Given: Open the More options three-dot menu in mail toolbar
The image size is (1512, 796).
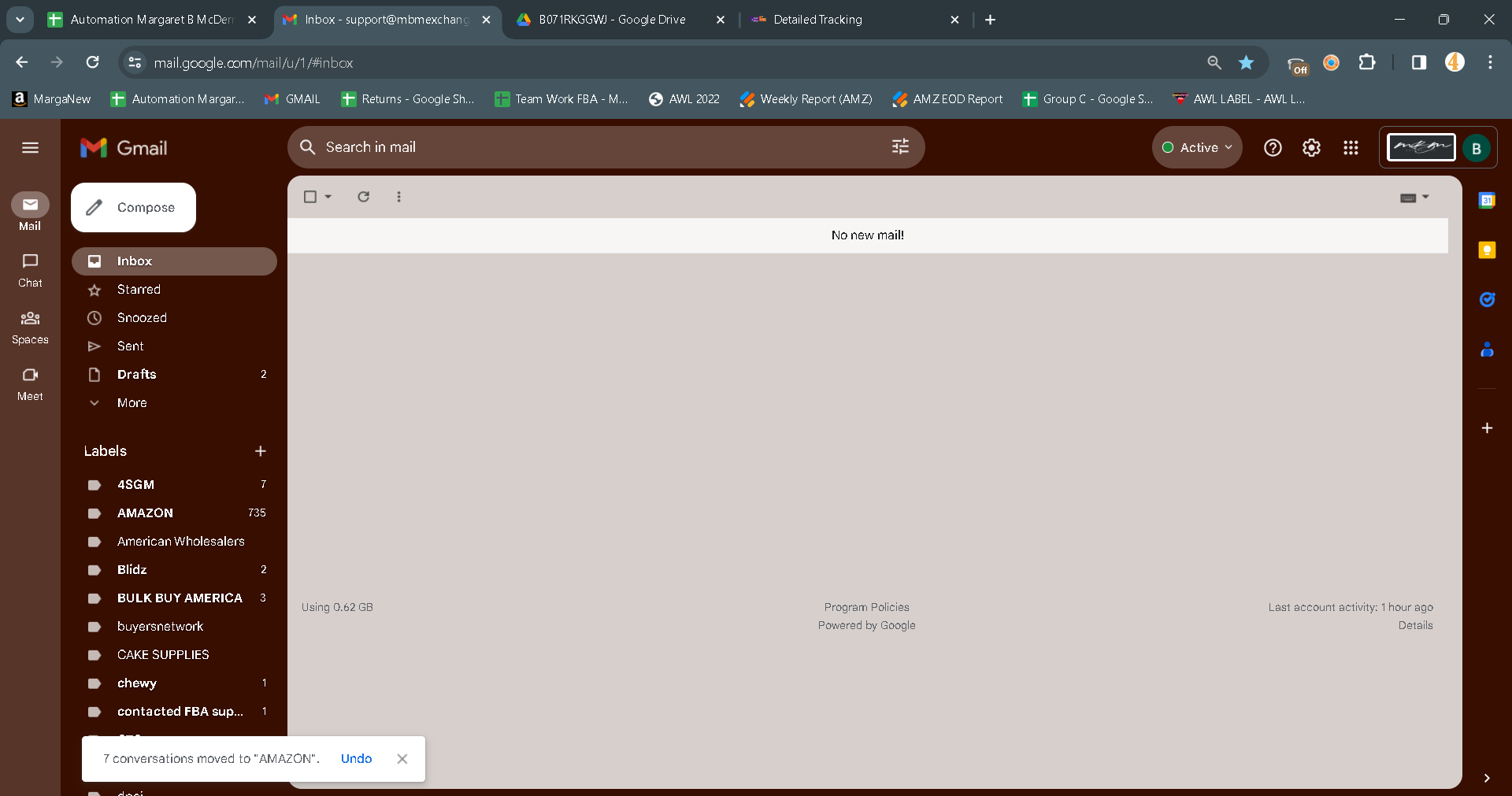Looking at the screenshot, I should pos(399,197).
